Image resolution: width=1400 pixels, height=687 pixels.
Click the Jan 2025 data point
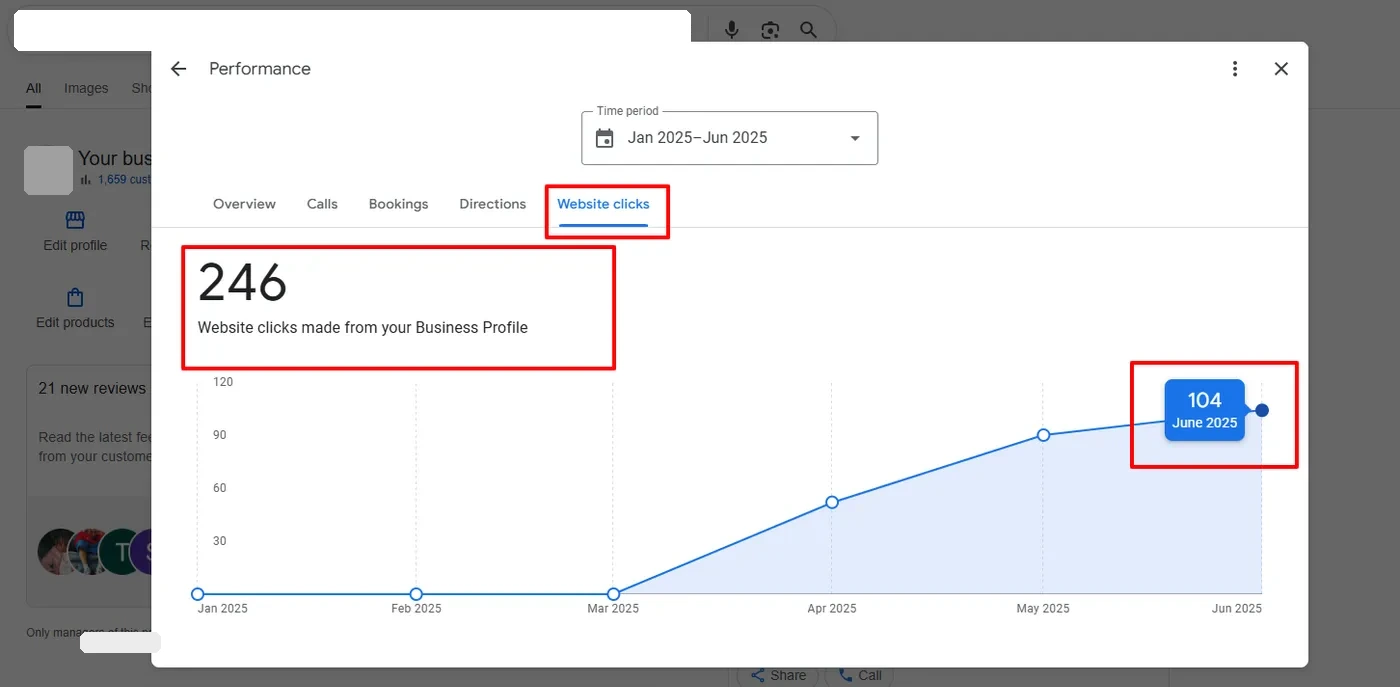coord(197,594)
